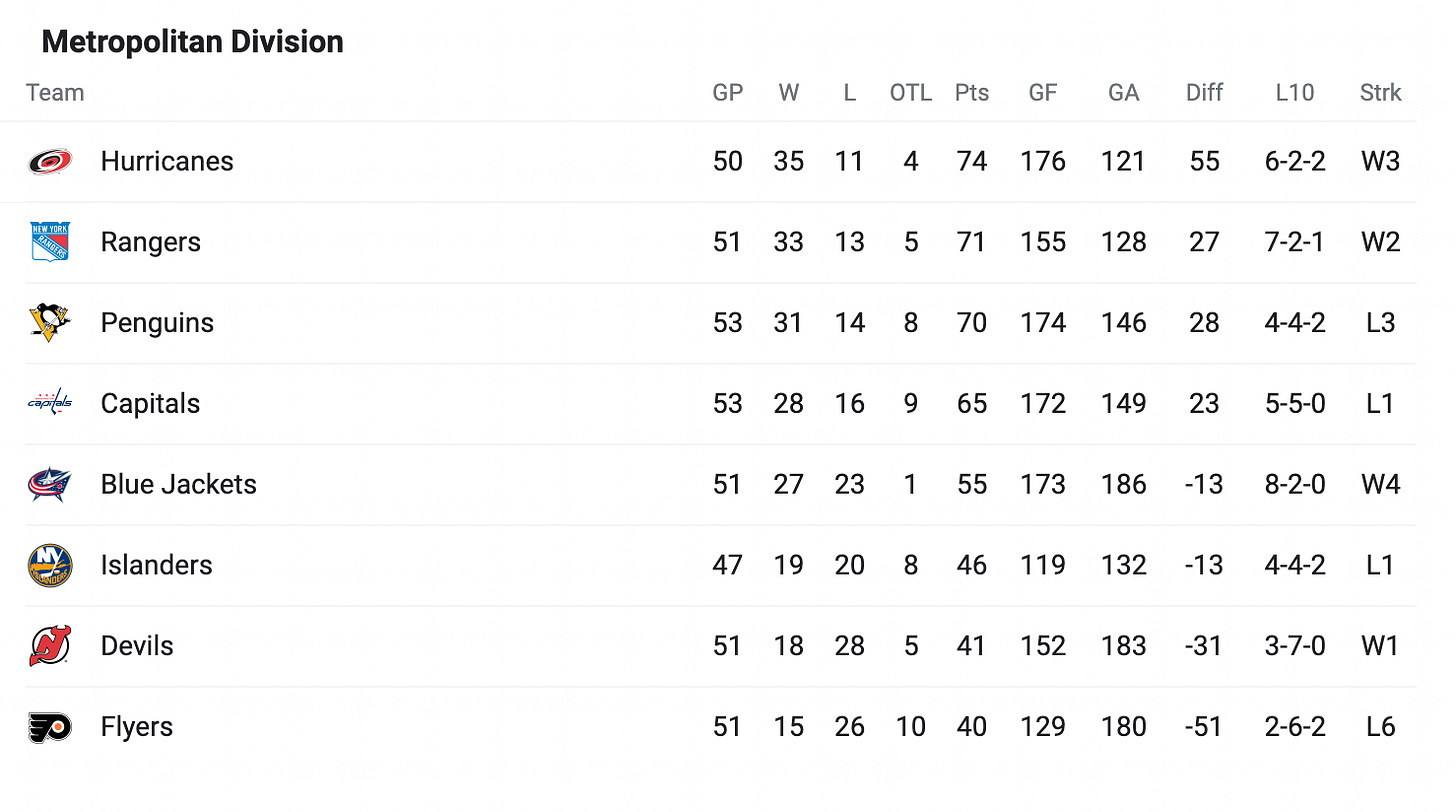Click the Islanders team logo
The width and height of the screenshot is (1456, 812).
pyautogui.click(x=49, y=565)
